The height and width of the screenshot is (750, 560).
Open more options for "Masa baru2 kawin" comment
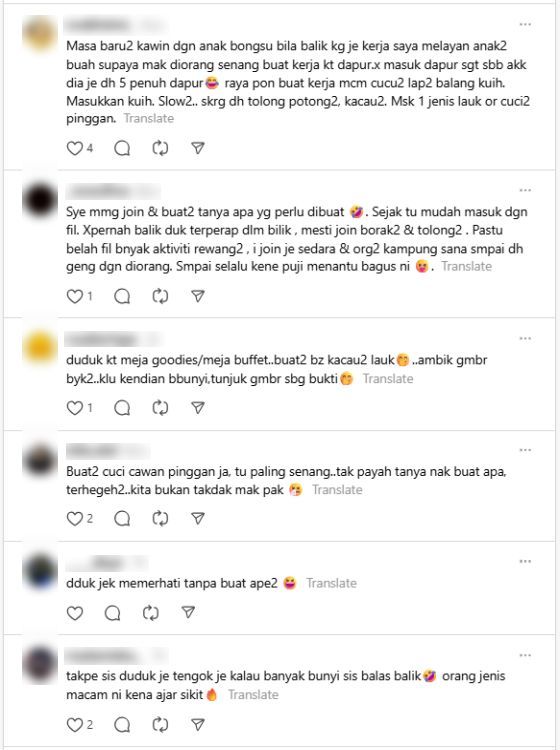525,24
